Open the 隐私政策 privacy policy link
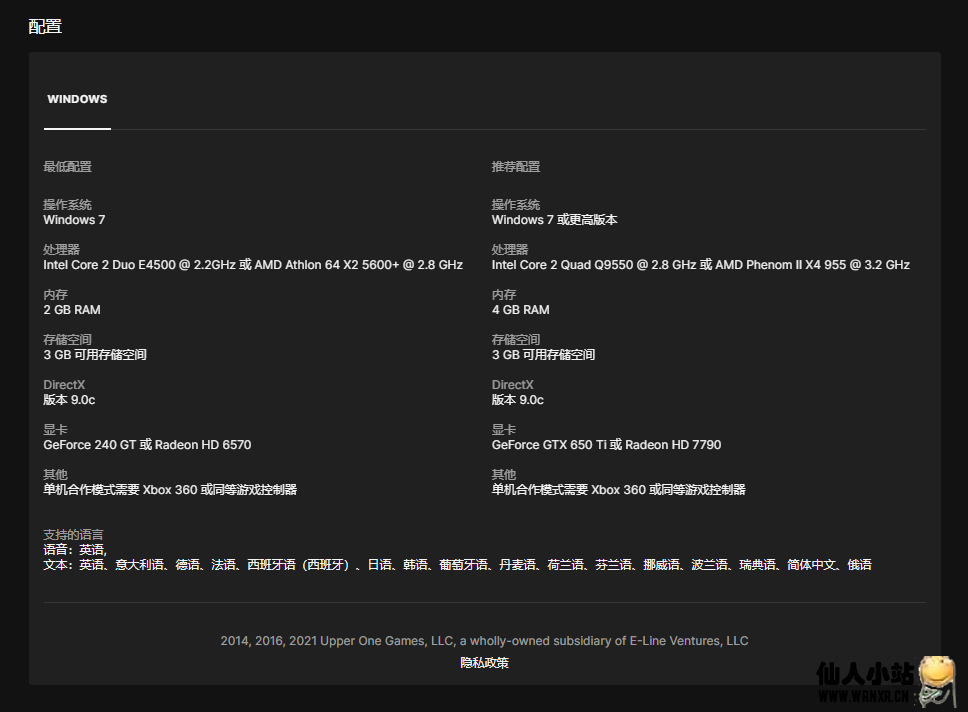The width and height of the screenshot is (968, 712). [484, 662]
